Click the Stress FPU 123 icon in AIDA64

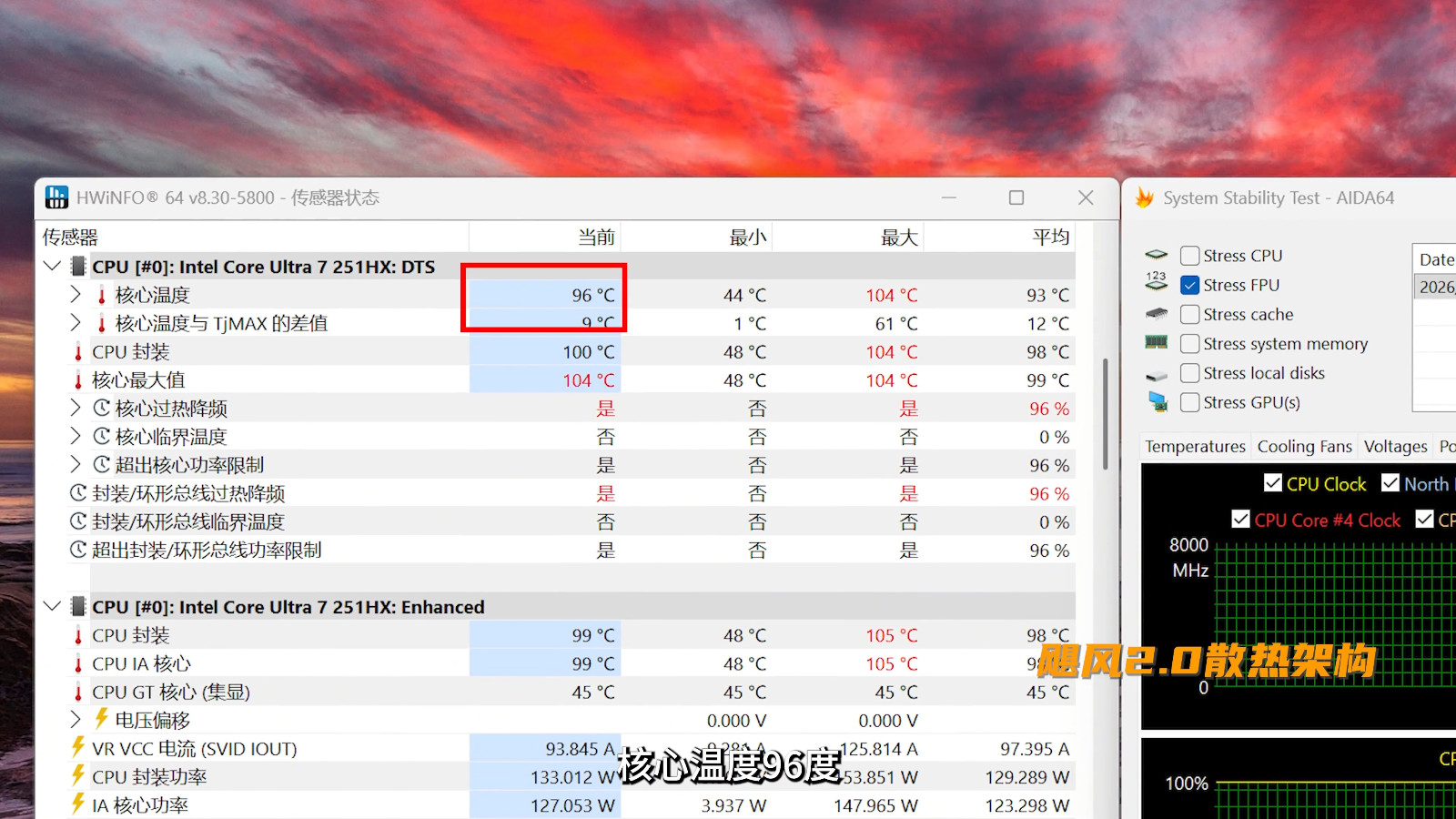(1157, 281)
